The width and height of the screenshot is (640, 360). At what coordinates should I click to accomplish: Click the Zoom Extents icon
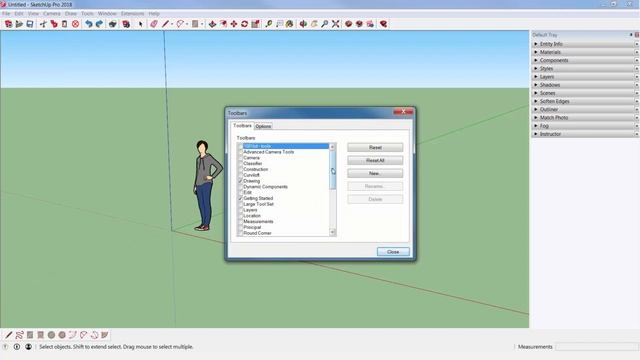(x=336, y=24)
